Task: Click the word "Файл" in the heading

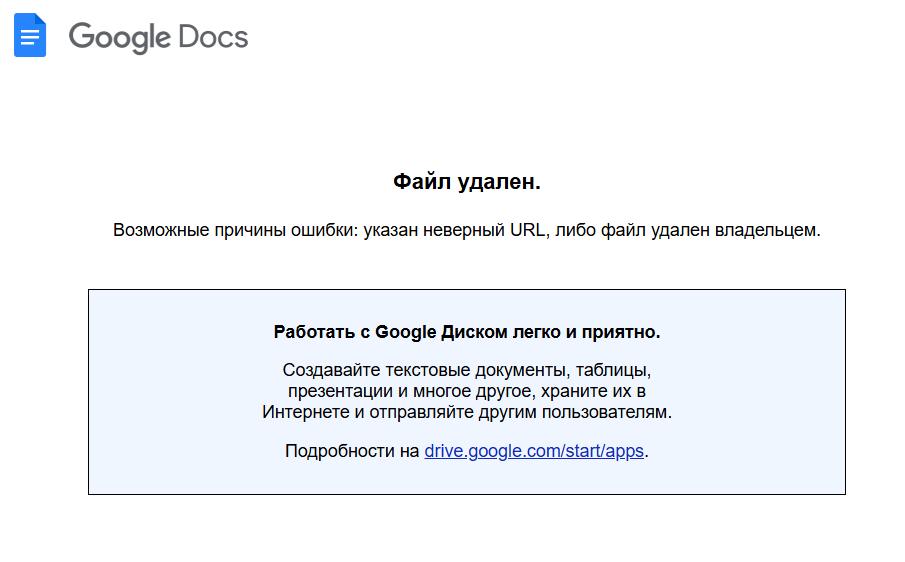Action: pyautogui.click(x=422, y=181)
